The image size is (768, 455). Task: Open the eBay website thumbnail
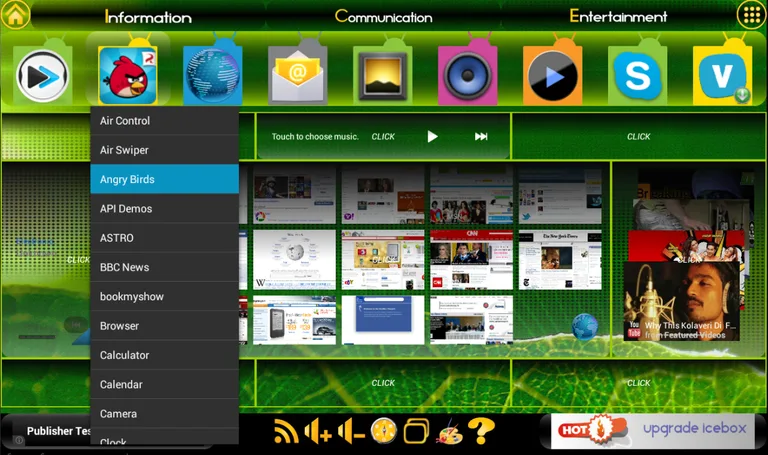(x=383, y=260)
